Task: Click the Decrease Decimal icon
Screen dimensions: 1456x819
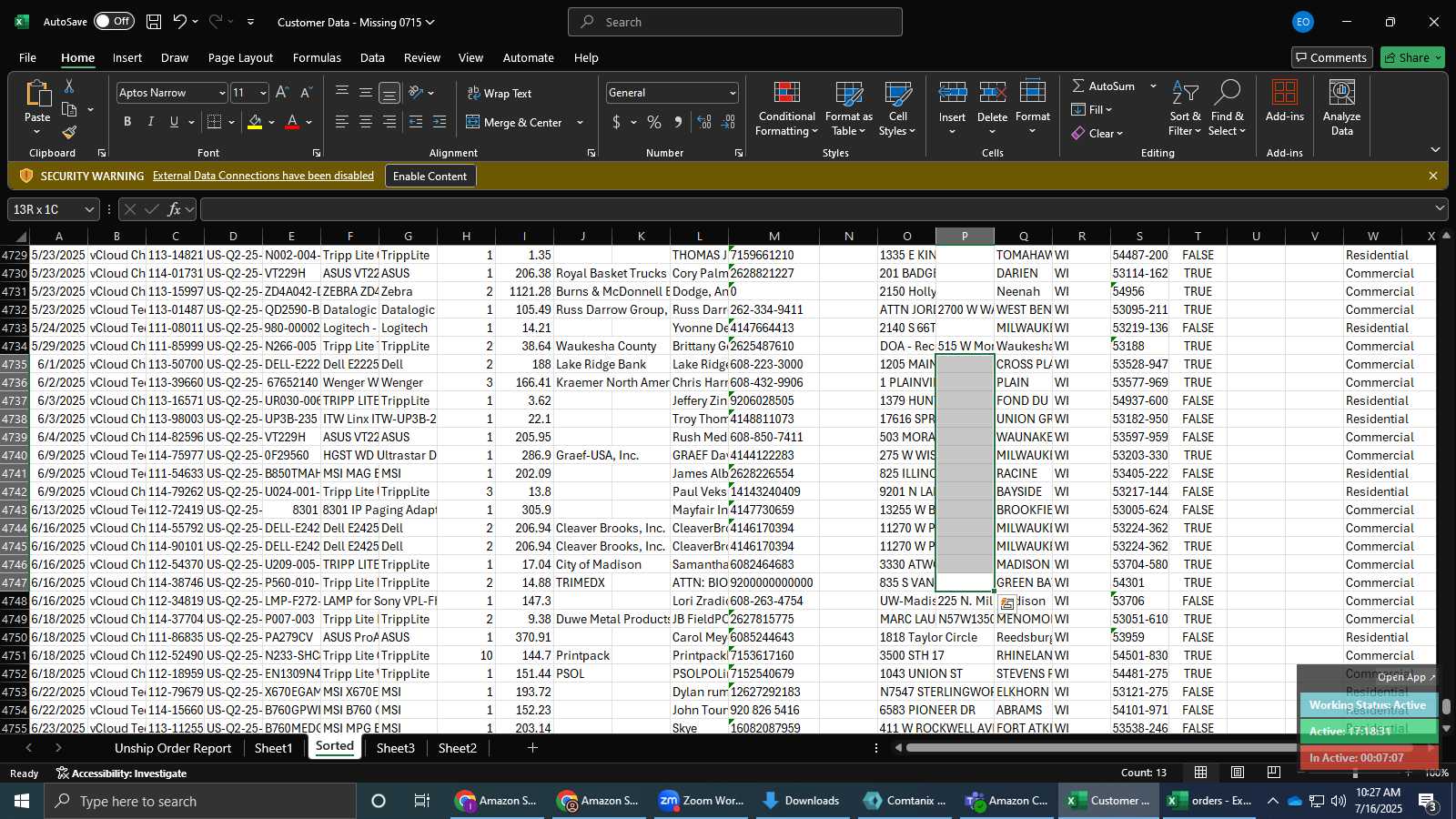Action: [728, 122]
